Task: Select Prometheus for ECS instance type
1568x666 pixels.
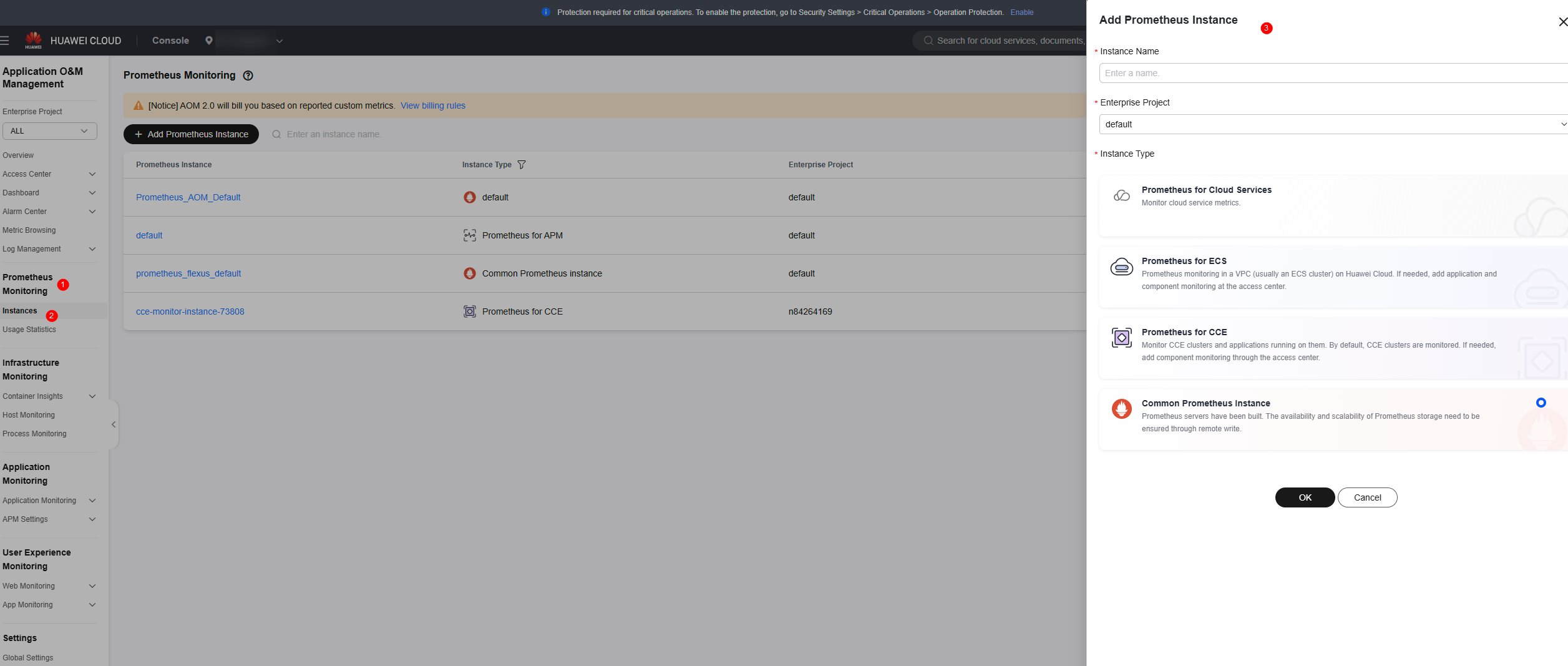Action: [x=1333, y=277]
